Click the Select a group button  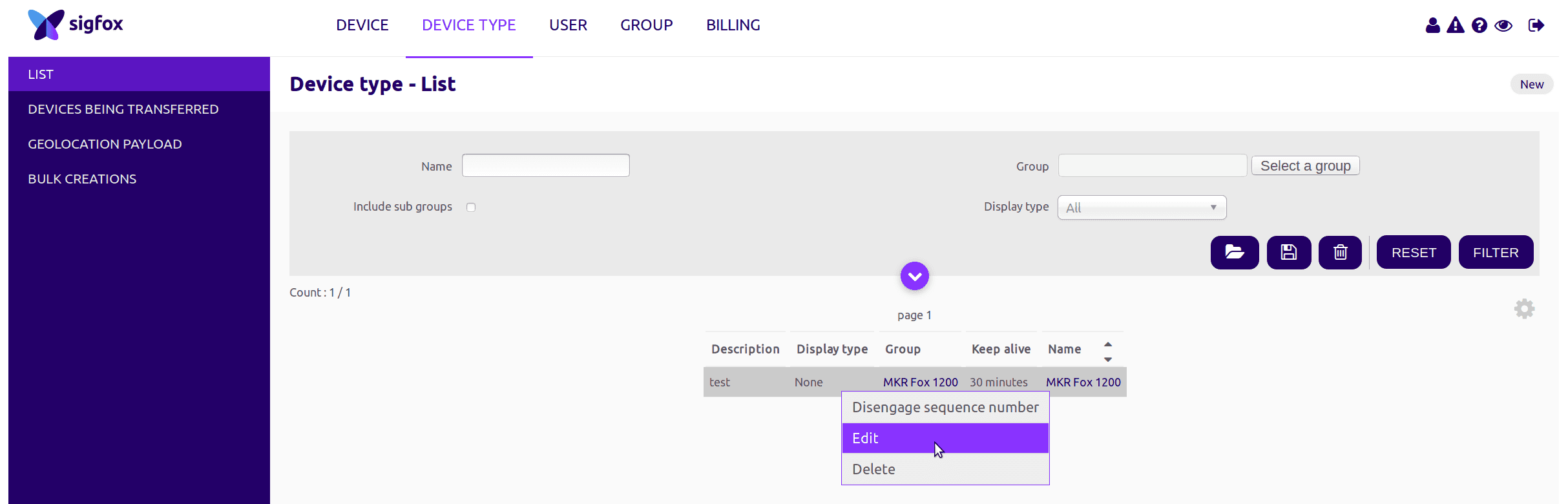(x=1305, y=166)
